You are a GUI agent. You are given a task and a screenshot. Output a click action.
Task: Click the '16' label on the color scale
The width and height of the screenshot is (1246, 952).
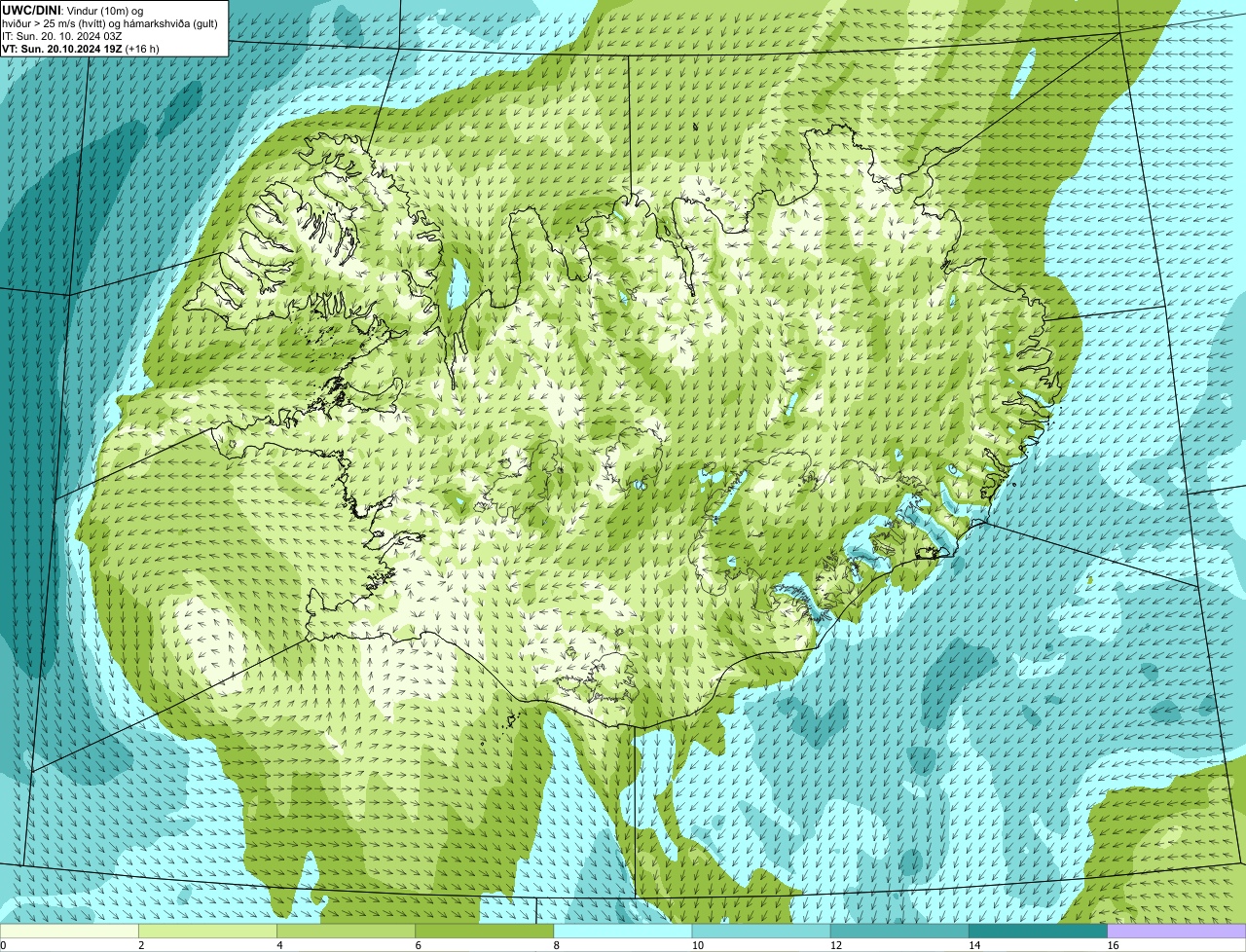(x=1113, y=945)
